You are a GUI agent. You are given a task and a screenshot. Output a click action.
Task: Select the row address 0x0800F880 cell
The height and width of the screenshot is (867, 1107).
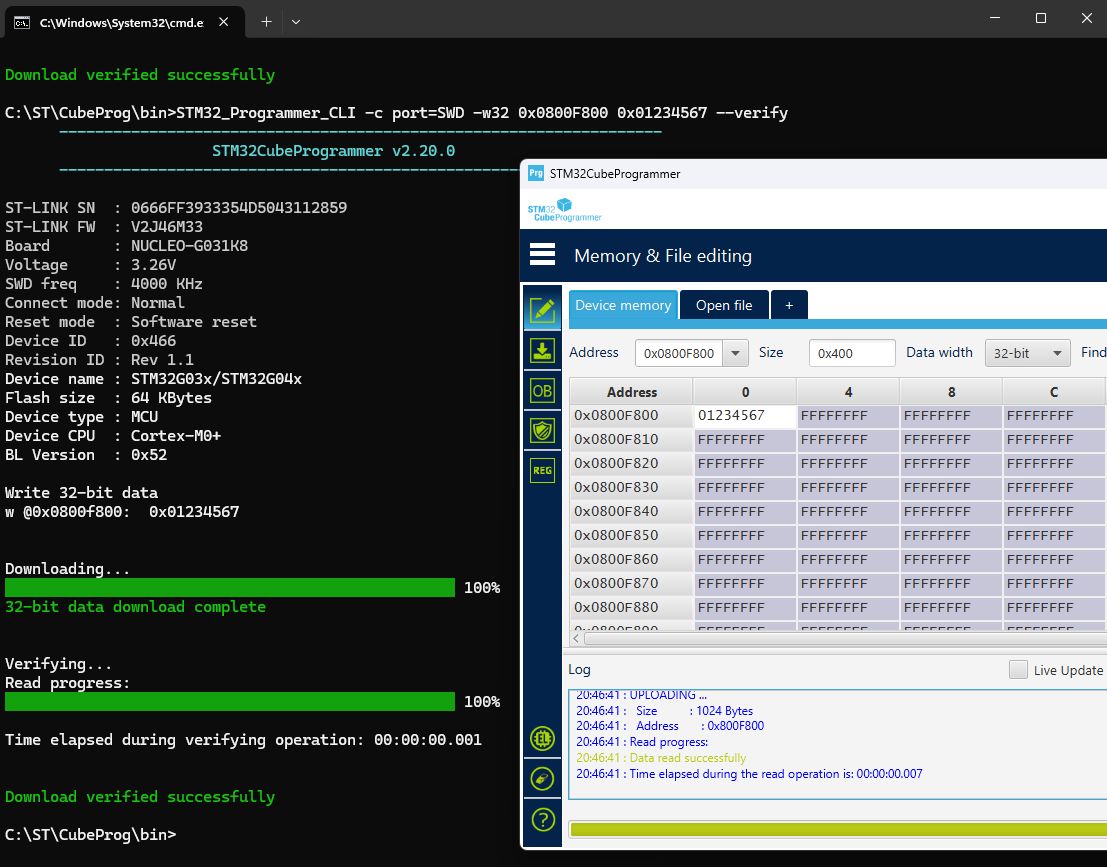[x=631, y=608]
